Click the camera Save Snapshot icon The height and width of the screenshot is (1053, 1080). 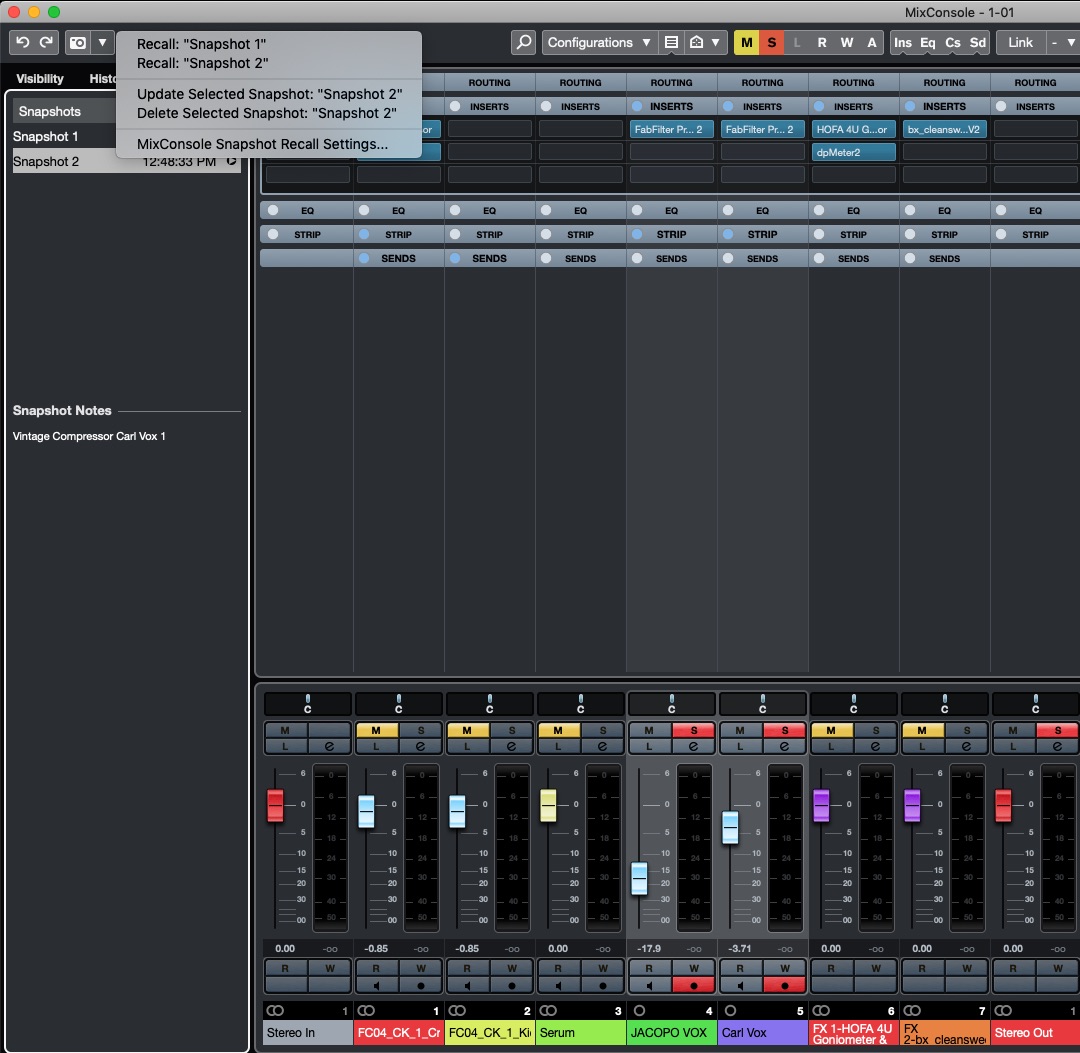[x=77, y=43]
